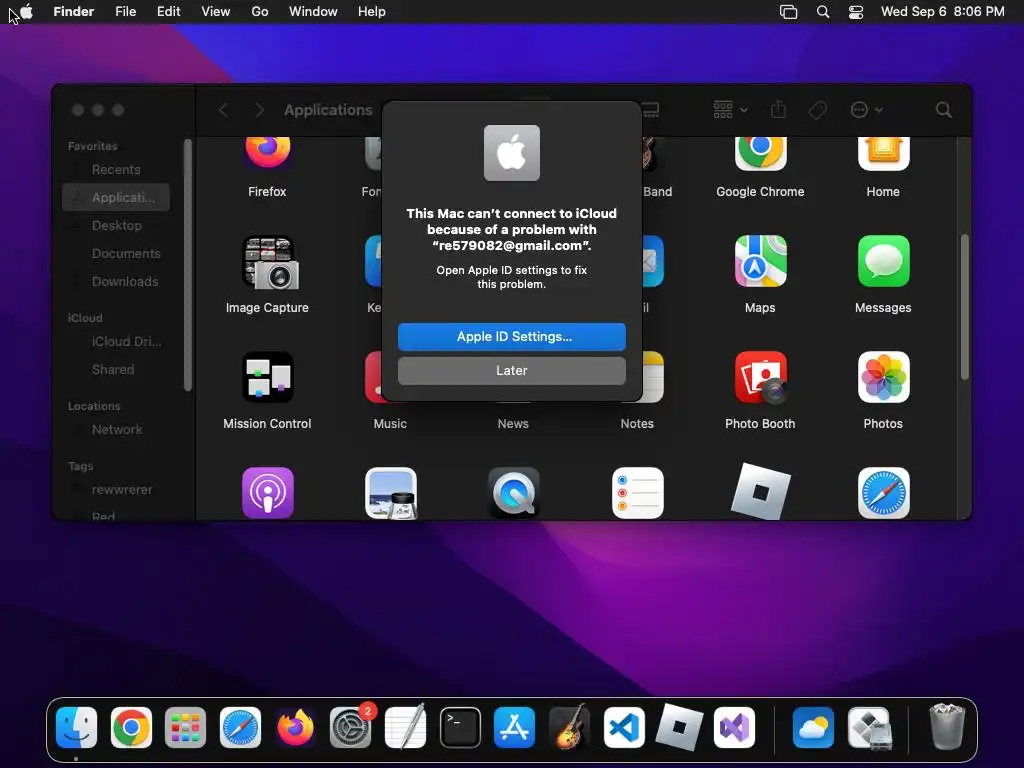
Task: Open Spotlight search in menu bar
Action: 823,12
